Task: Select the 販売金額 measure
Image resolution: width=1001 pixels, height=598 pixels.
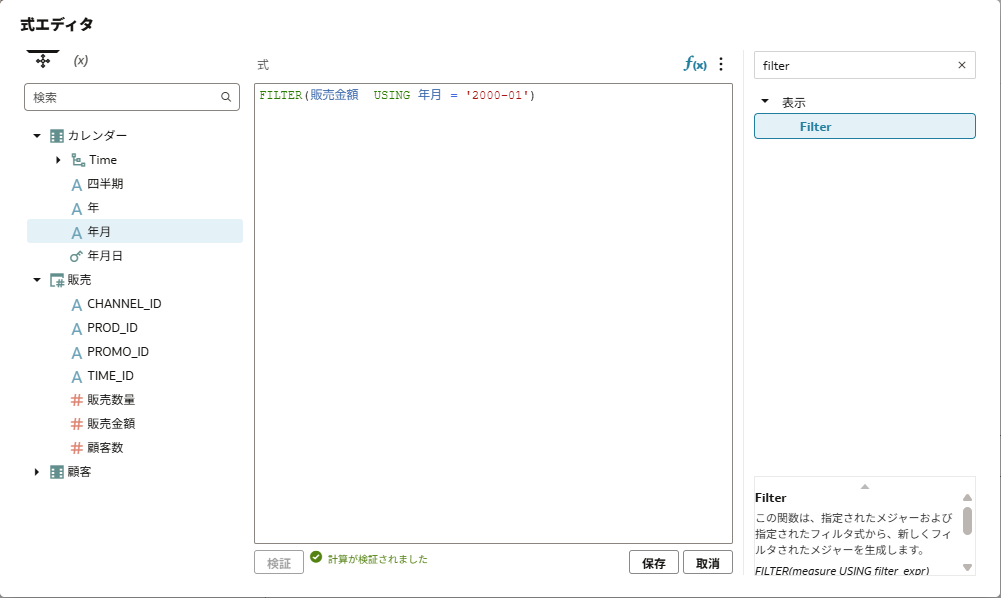Action: click(111, 424)
